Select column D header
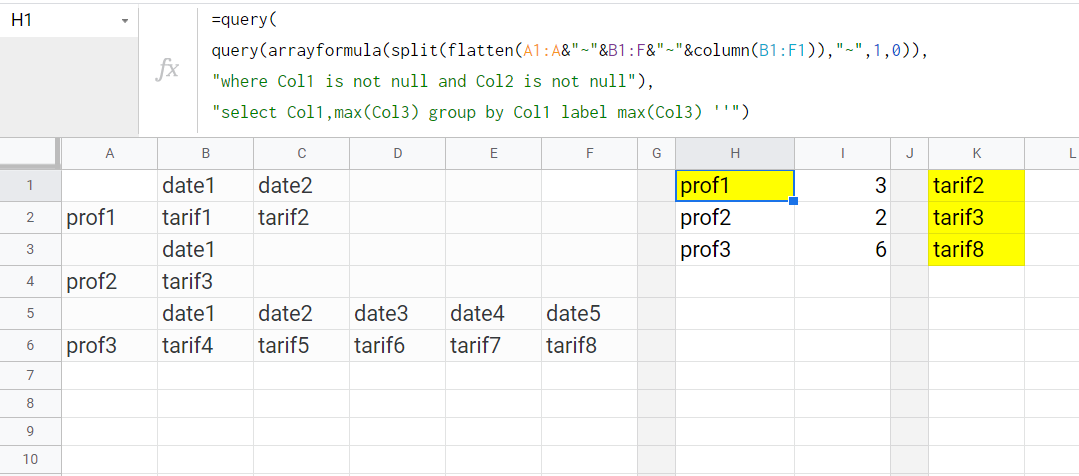 tap(397, 153)
